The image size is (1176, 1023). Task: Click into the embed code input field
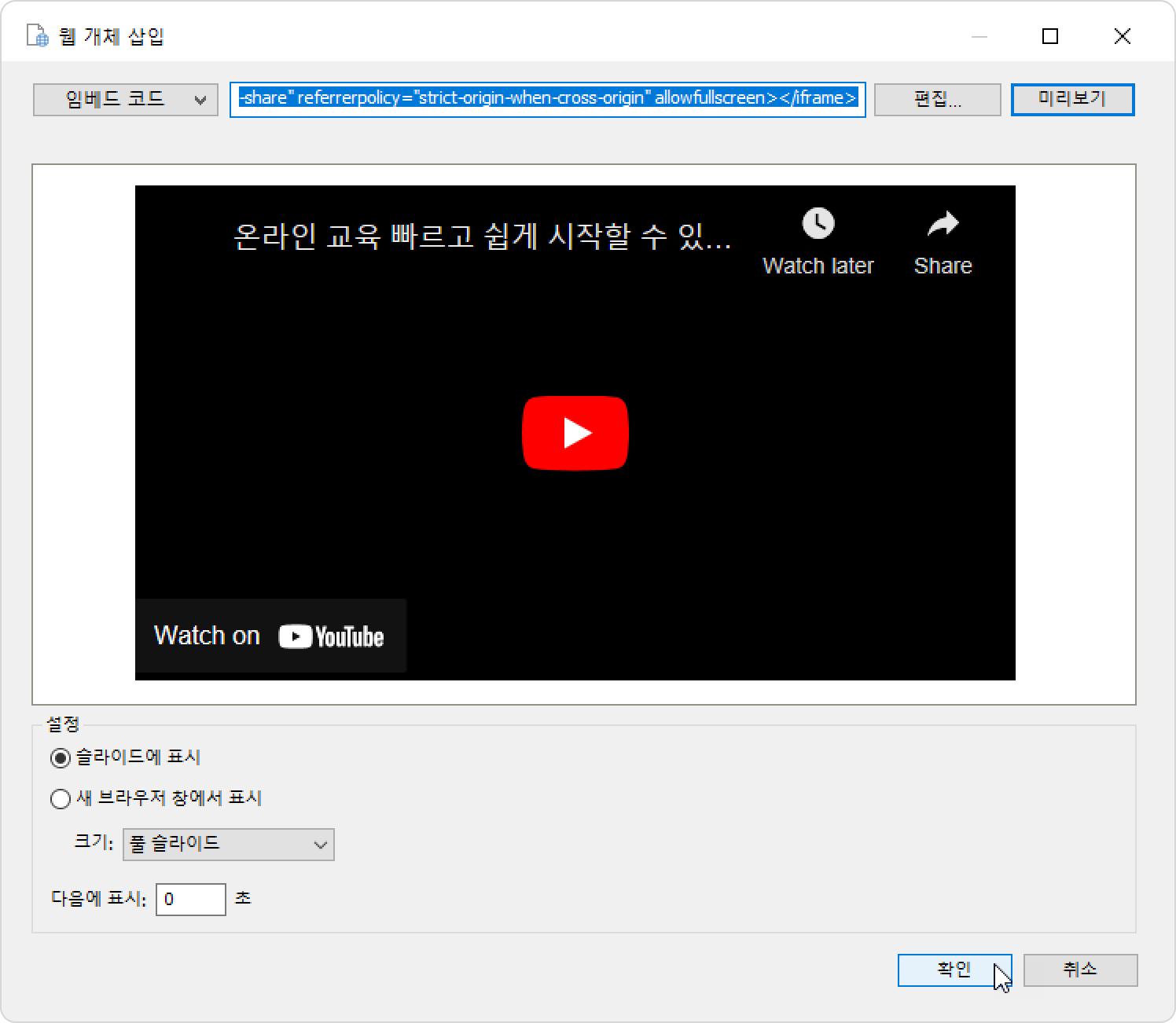[x=548, y=99]
